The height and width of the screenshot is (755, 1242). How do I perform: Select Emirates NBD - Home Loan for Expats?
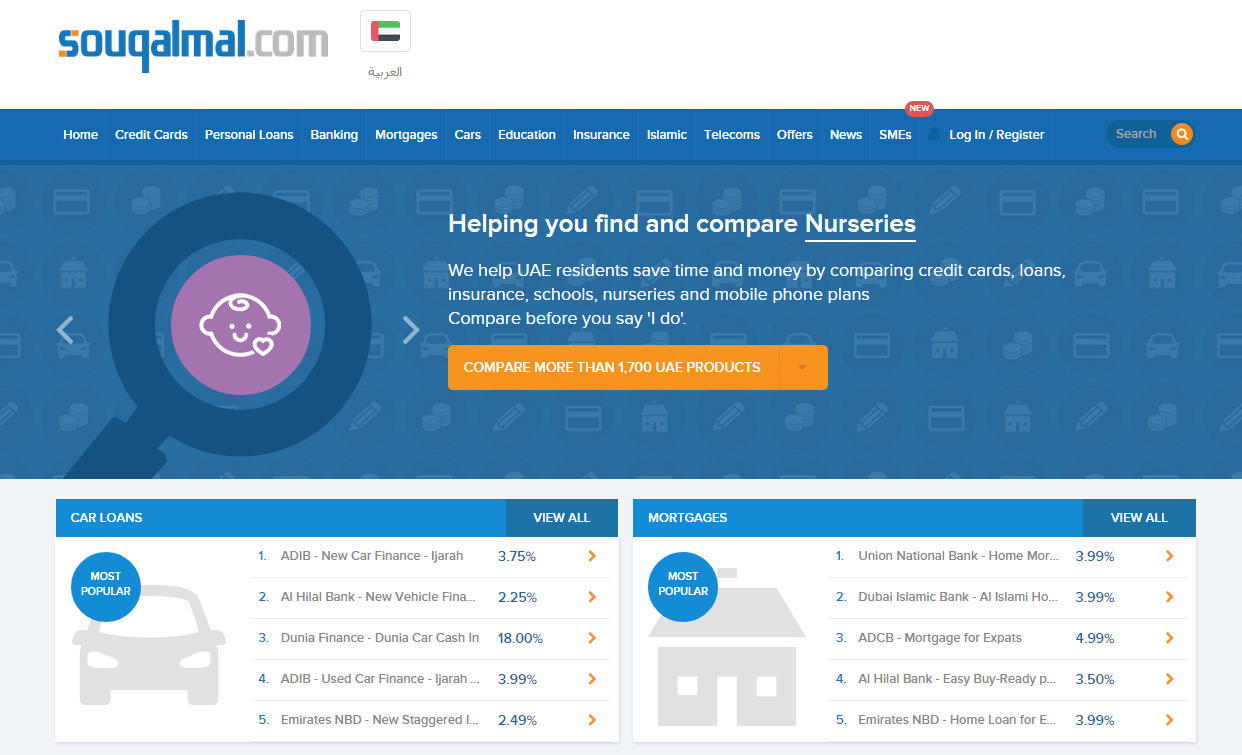point(957,720)
